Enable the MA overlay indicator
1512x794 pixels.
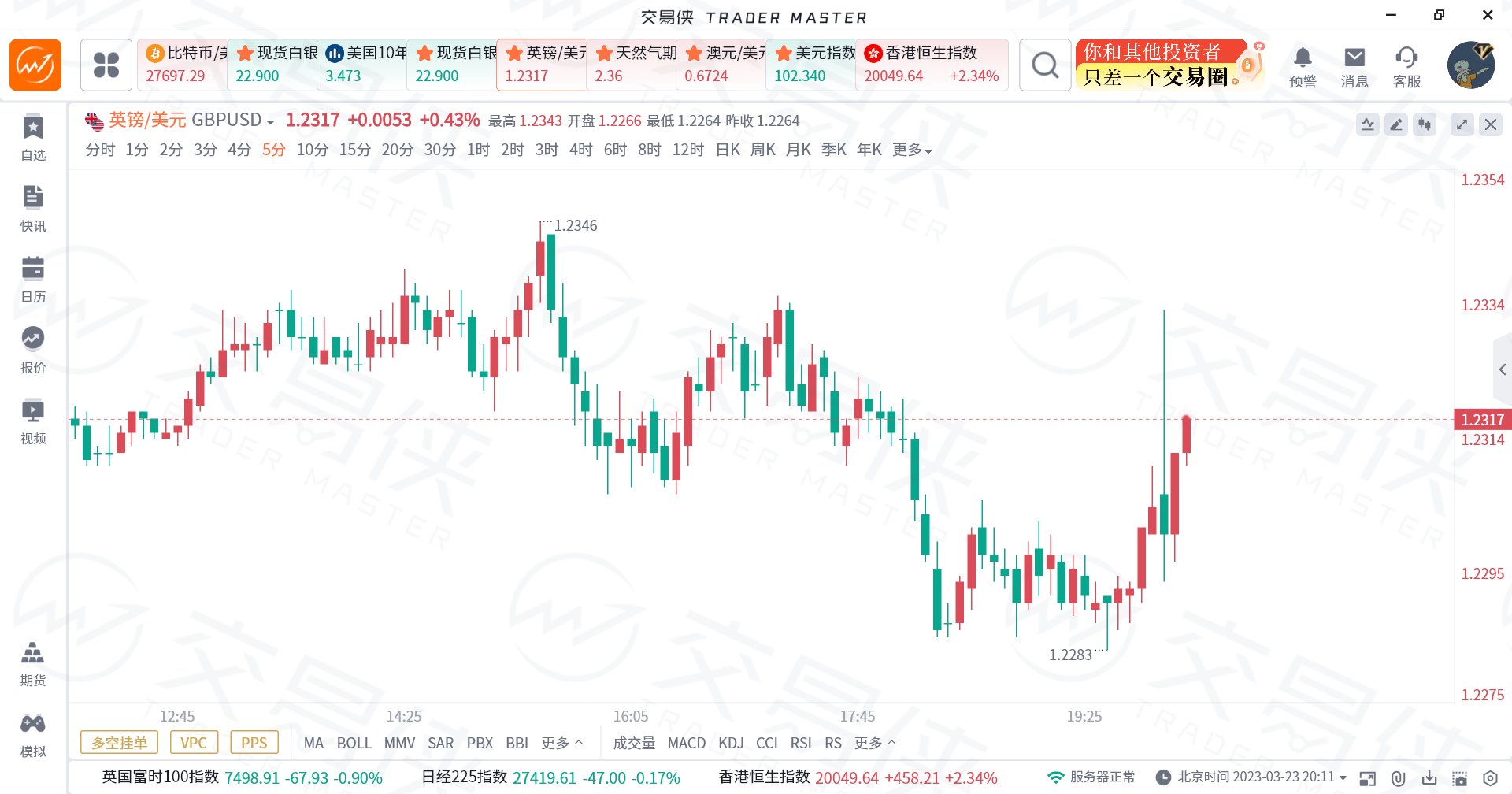[x=313, y=743]
